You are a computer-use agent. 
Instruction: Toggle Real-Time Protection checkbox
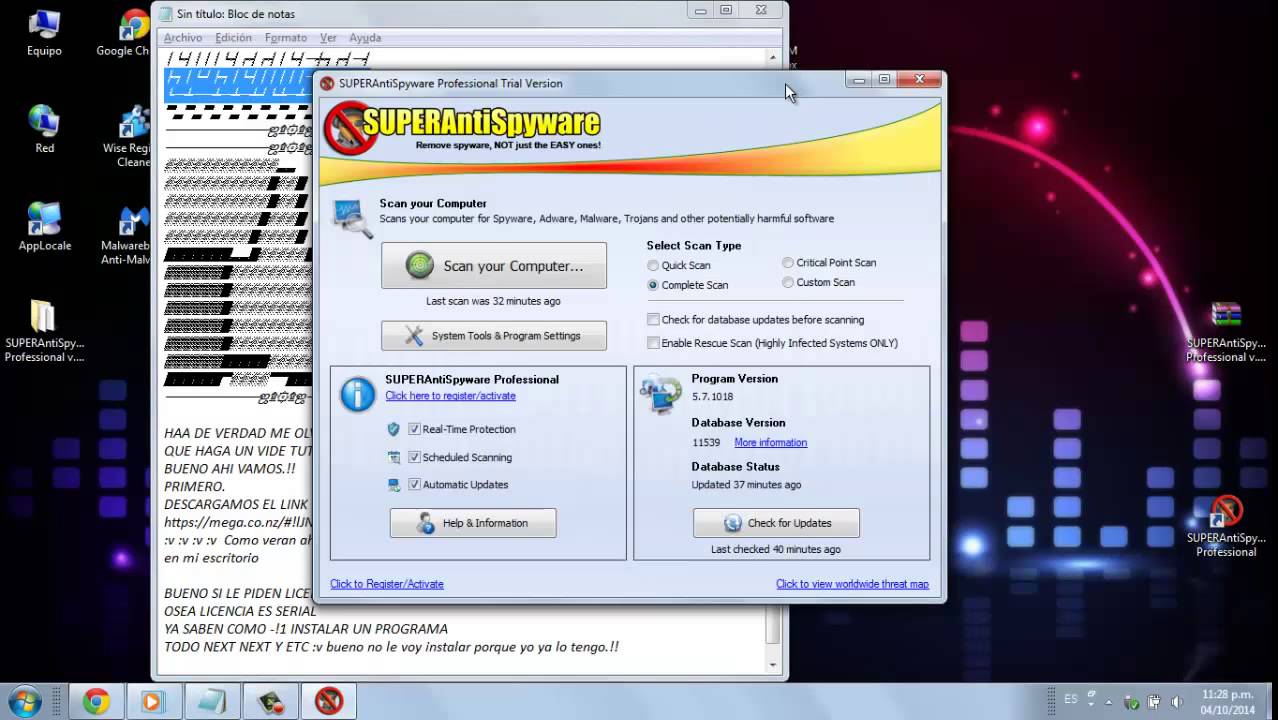coord(414,429)
